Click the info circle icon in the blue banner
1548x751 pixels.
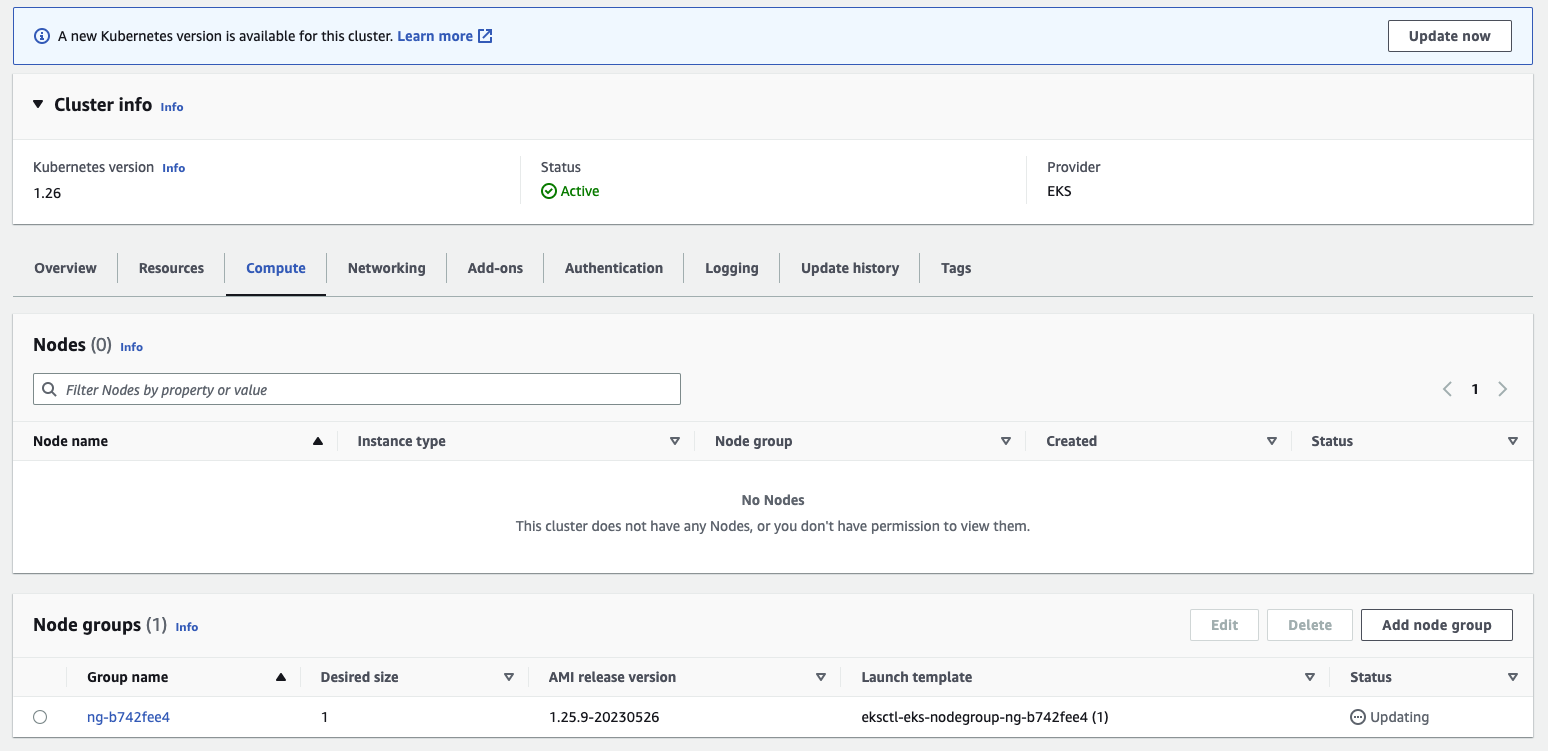[x=41, y=35]
